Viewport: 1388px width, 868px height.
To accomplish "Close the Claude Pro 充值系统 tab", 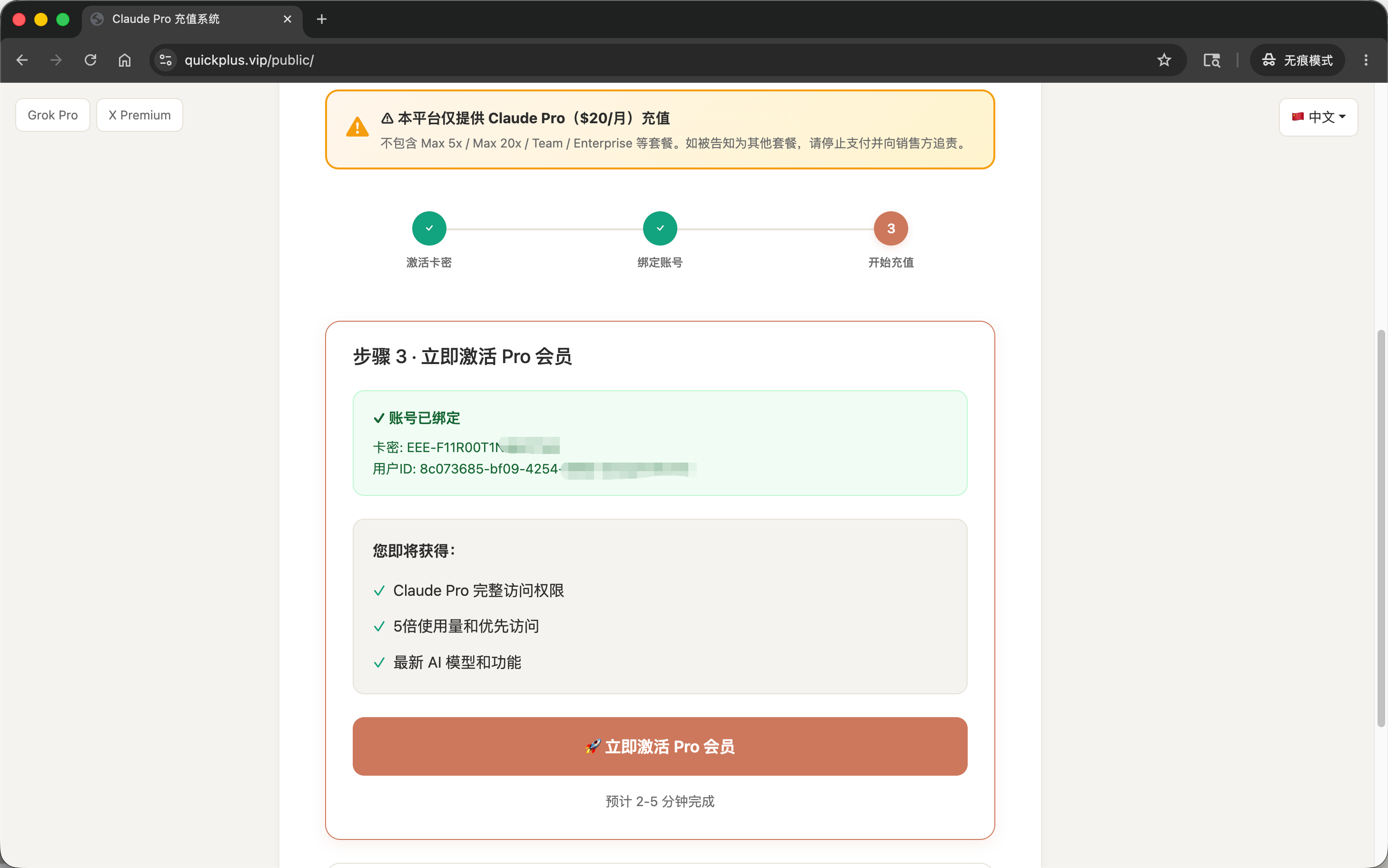I will (x=288, y=19).
